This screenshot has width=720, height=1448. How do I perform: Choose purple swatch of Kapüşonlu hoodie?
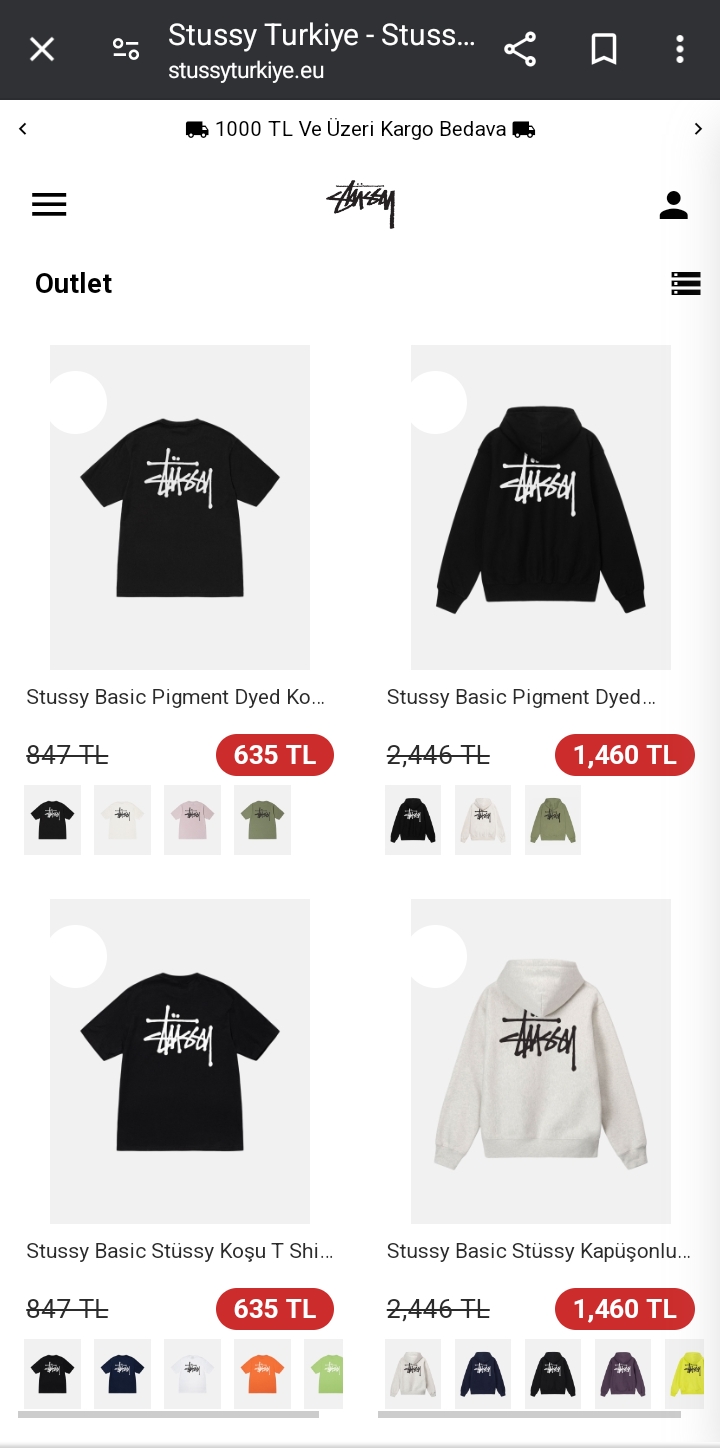pos(623,1374)
